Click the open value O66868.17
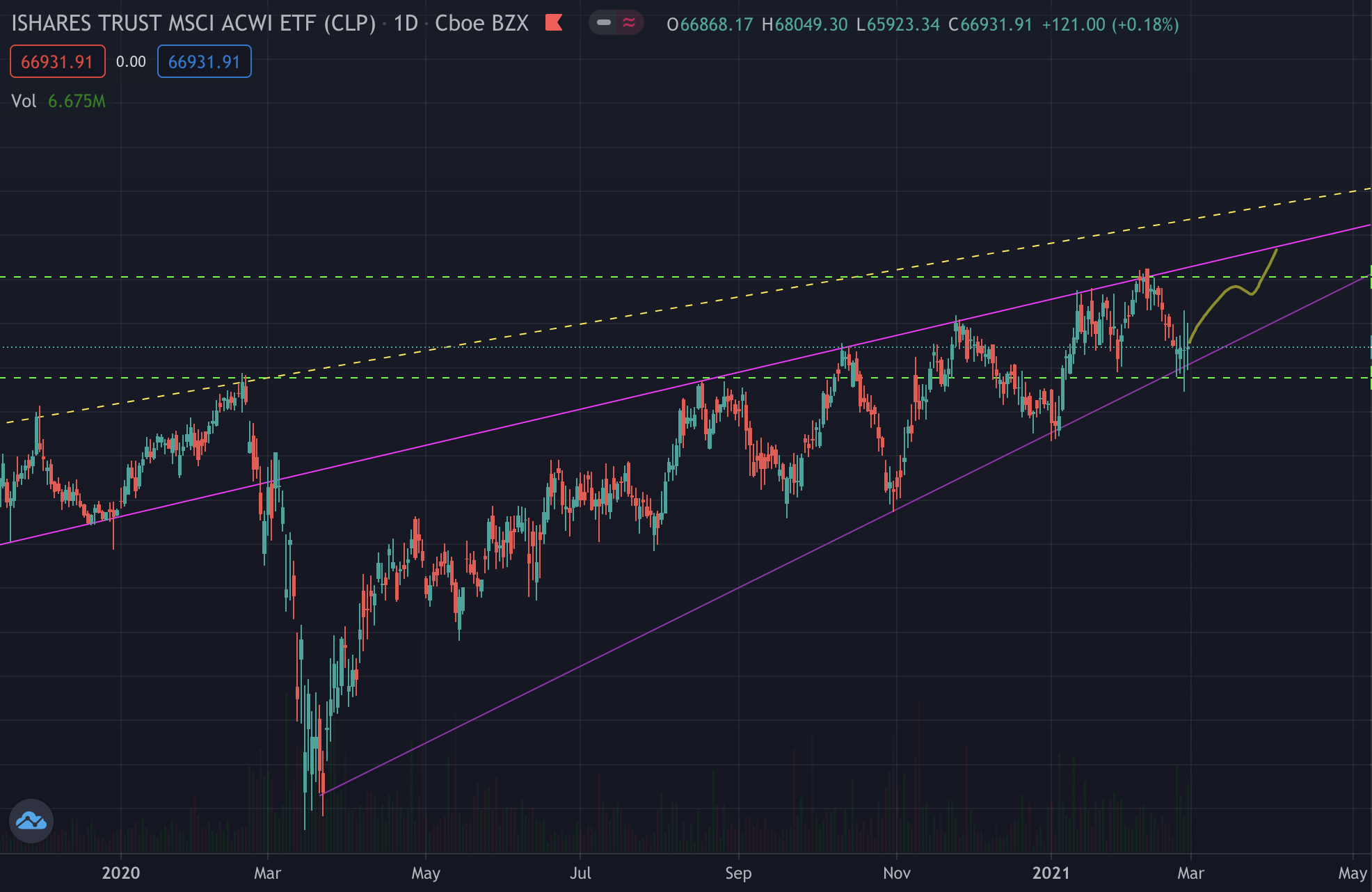Viewport: 1372px width, 892px height. pos(710,24)
